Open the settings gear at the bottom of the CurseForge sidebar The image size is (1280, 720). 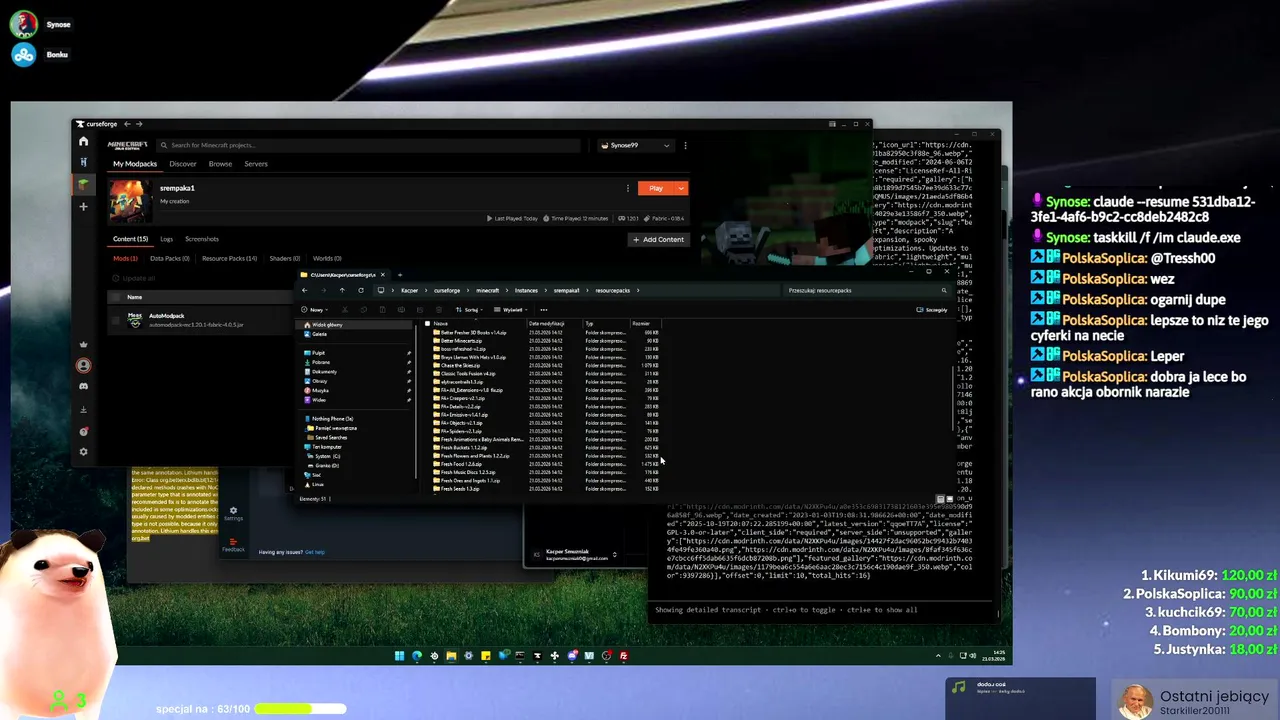pos(84,452)
